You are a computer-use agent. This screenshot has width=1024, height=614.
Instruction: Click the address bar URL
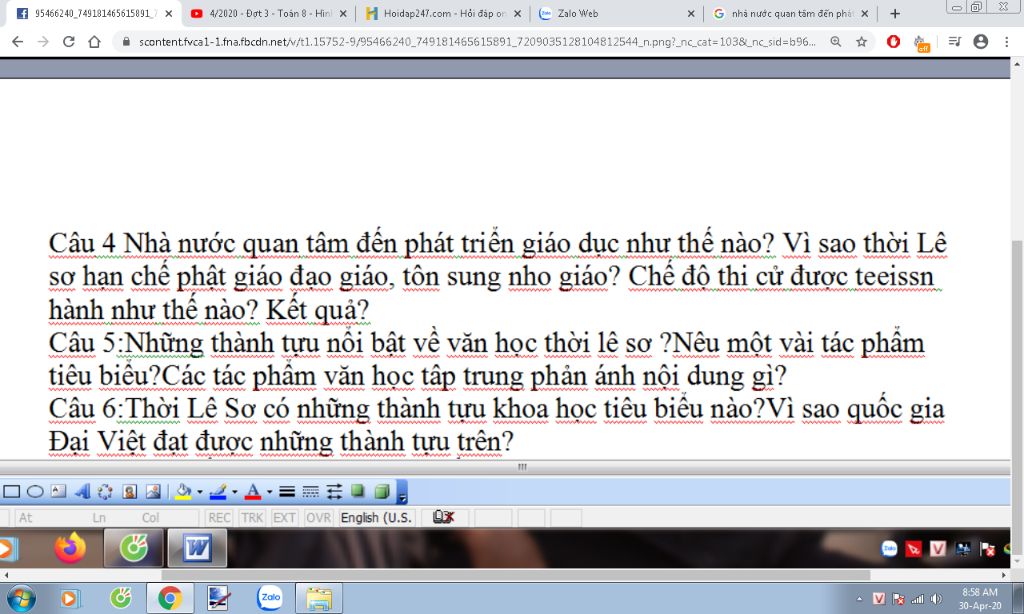pyautogui.click(x=477, y=42)
